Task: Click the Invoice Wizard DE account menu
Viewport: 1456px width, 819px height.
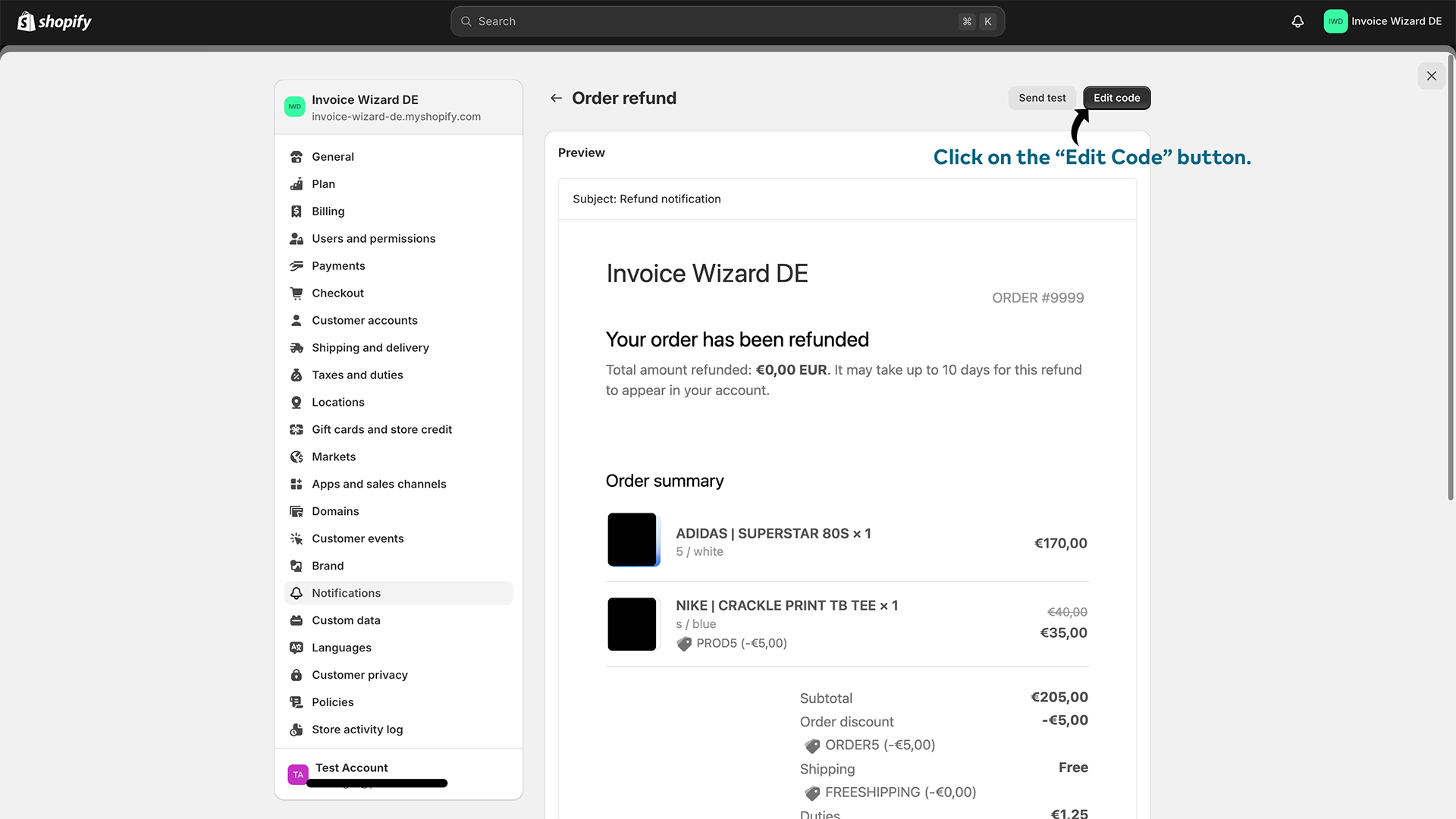Action: click(1383, 21)
